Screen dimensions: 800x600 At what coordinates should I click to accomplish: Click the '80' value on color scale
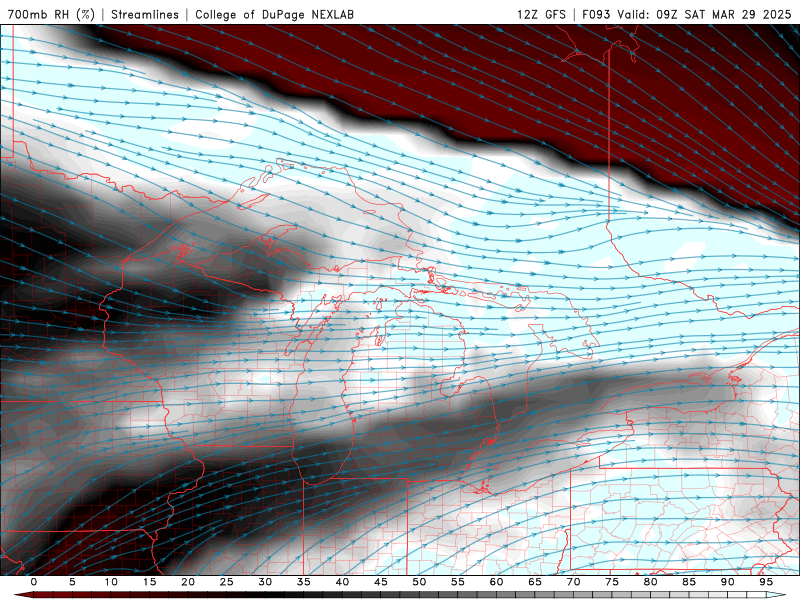pyautogui.click(x=650, y=582)
